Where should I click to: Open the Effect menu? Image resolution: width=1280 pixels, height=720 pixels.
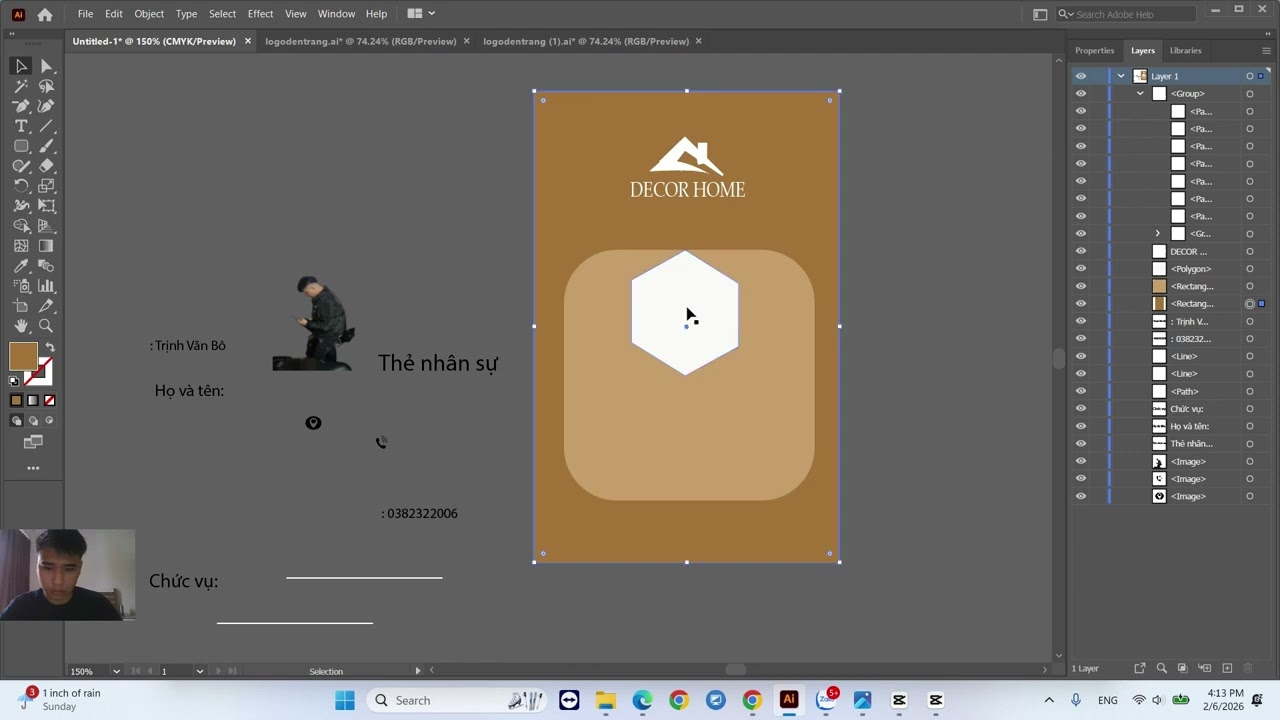[260, 14]
